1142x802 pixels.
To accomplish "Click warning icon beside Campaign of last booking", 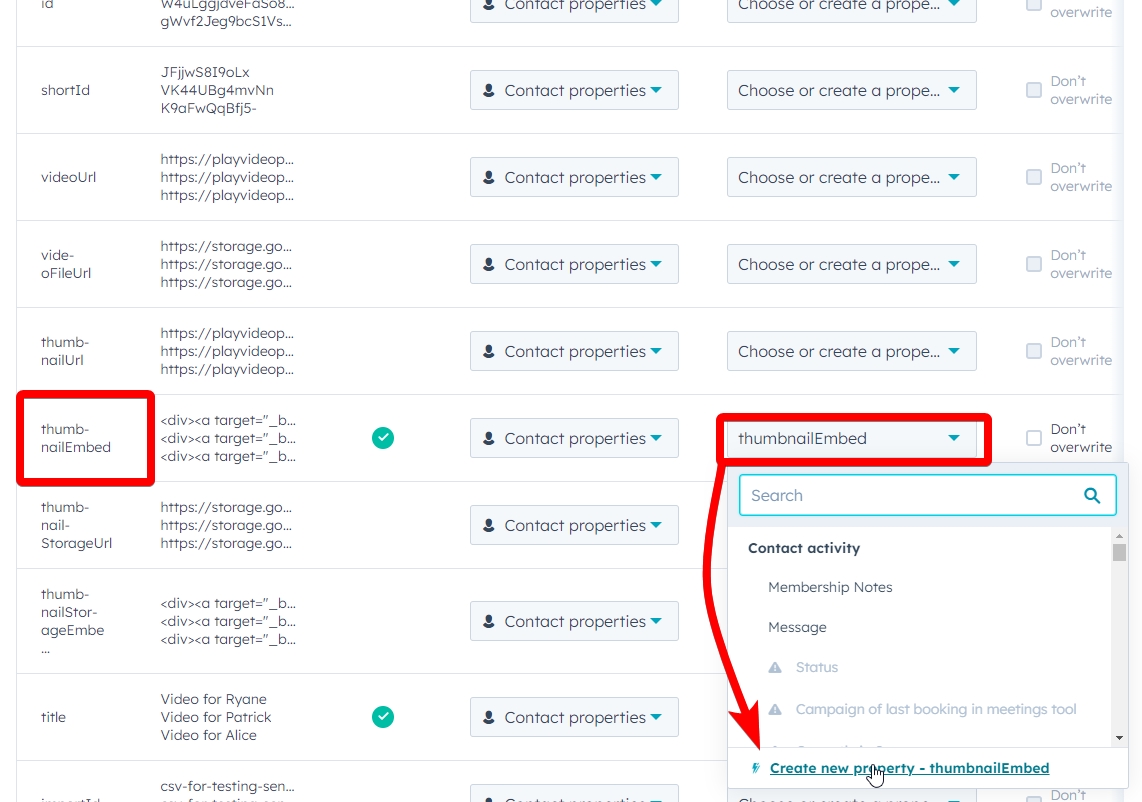I will tap(775, 709).
